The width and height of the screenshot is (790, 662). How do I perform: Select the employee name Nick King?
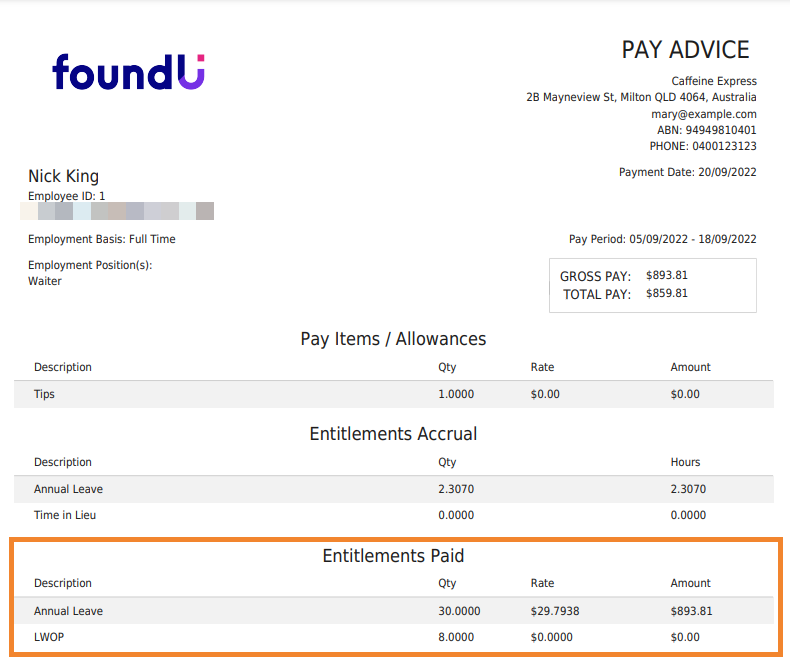63,177
